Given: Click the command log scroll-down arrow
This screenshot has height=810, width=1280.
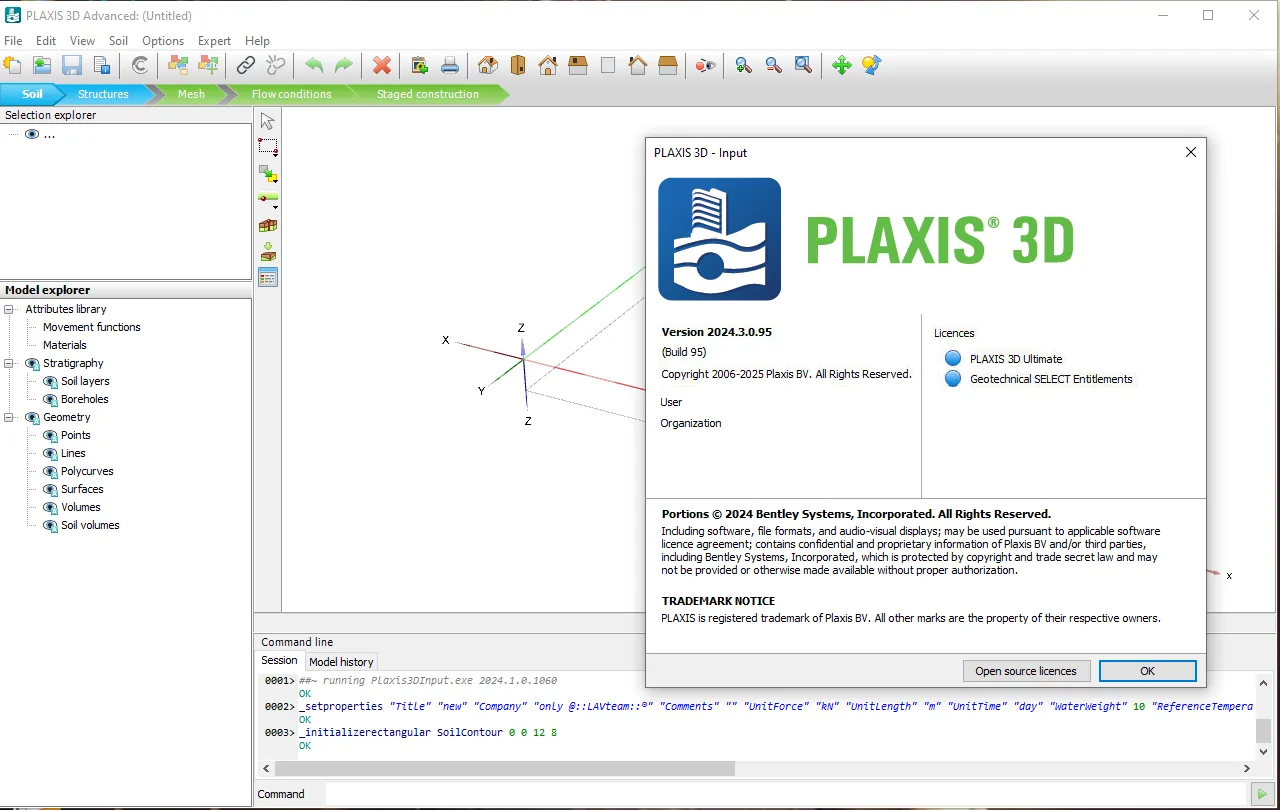Looking at the screenshot, I should 1264,751.
